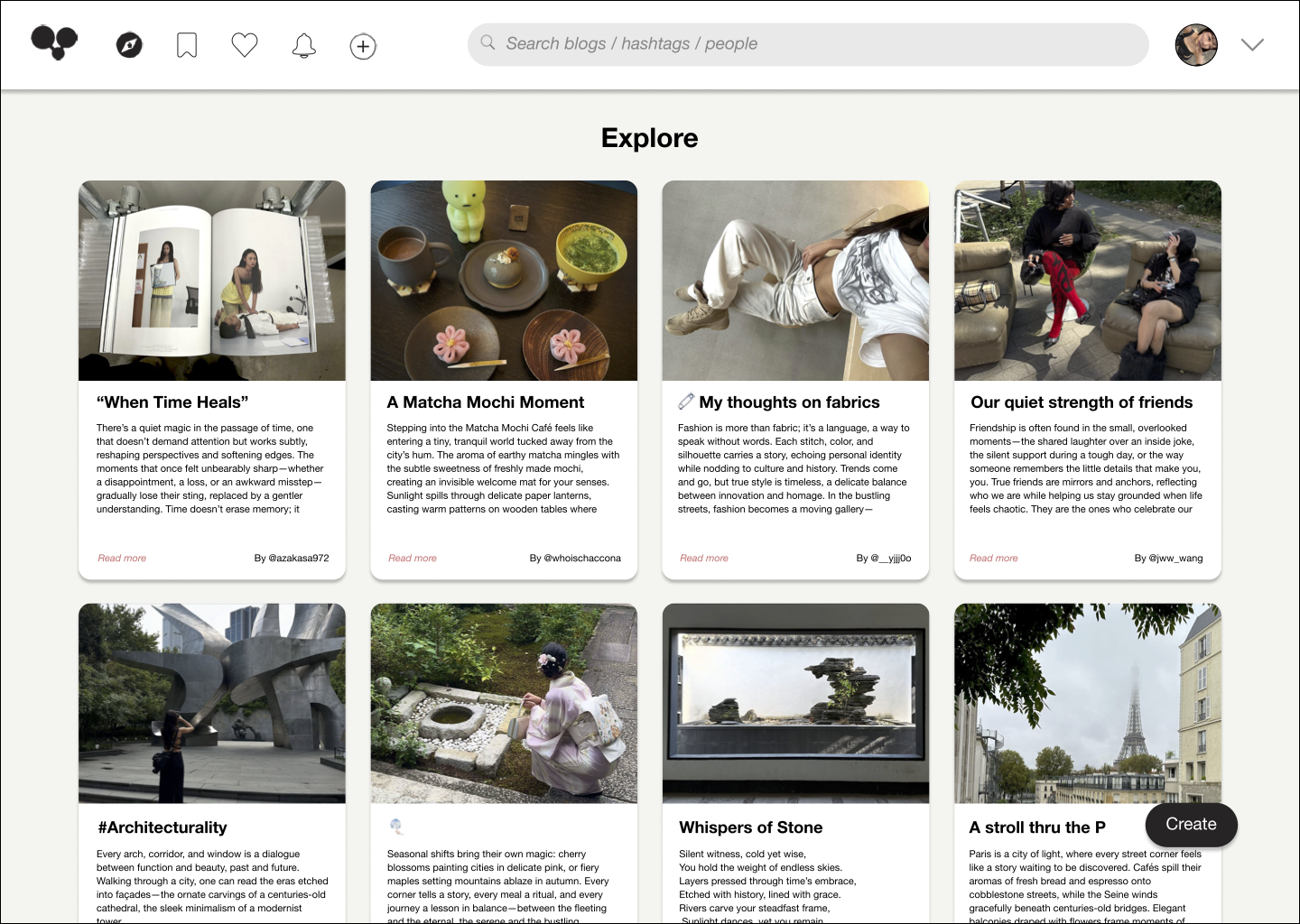Open the #Architecturality post title

pos(162,827)
